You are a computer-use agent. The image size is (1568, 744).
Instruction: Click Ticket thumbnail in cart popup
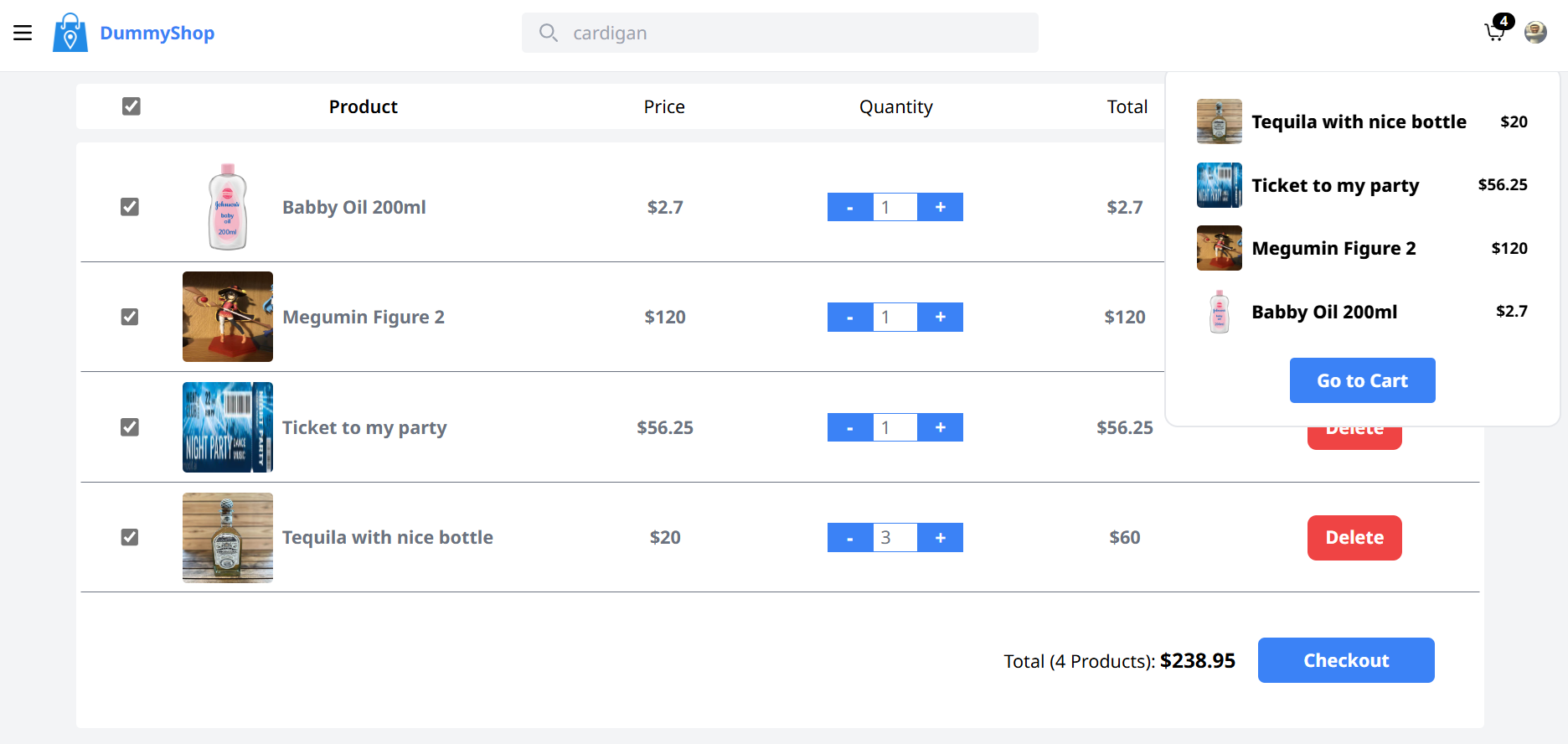(1220, 185)
